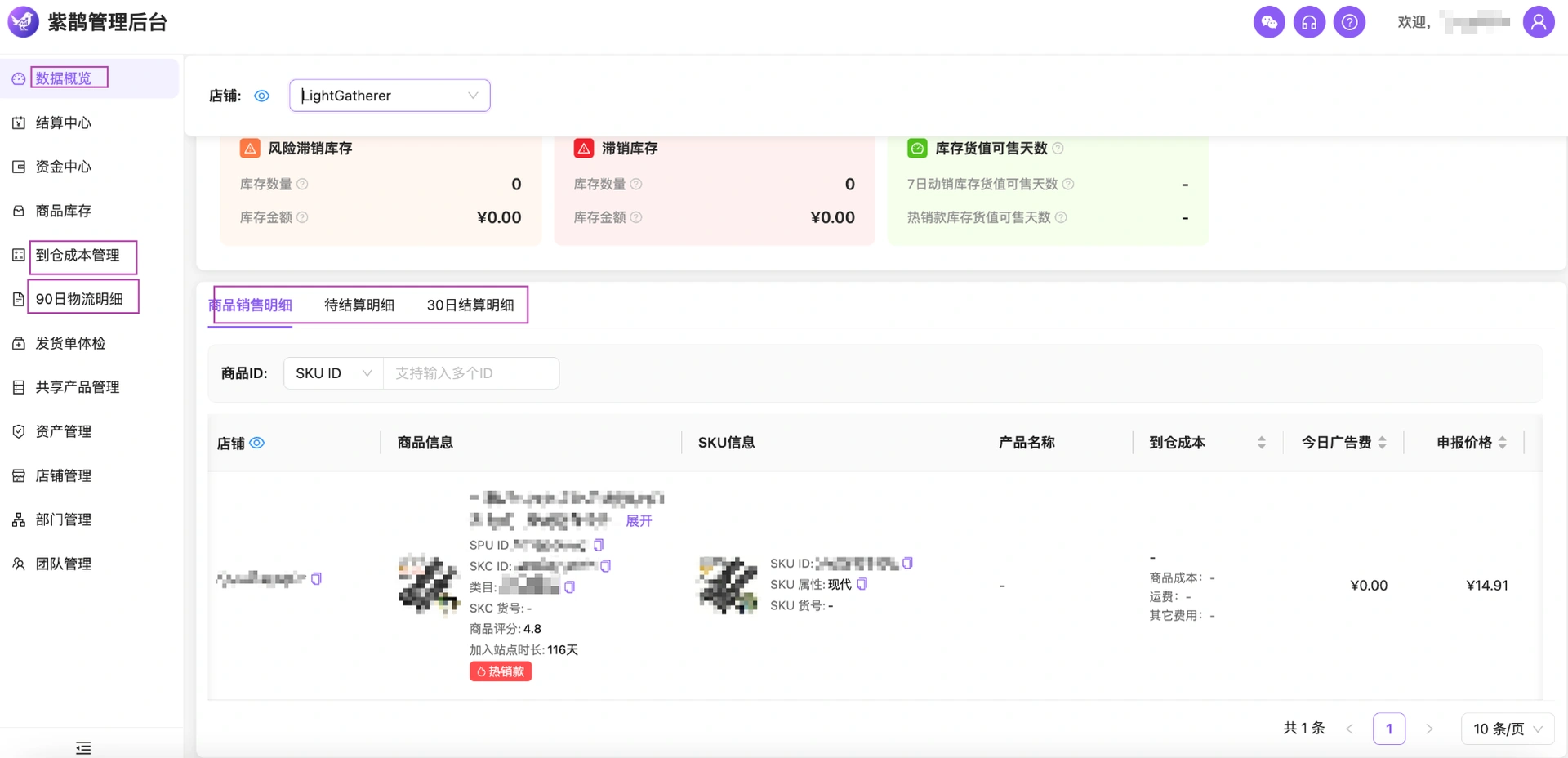Click the help question mark icon
This screenshot has height=758, width=1568.
pos(1349,22)
